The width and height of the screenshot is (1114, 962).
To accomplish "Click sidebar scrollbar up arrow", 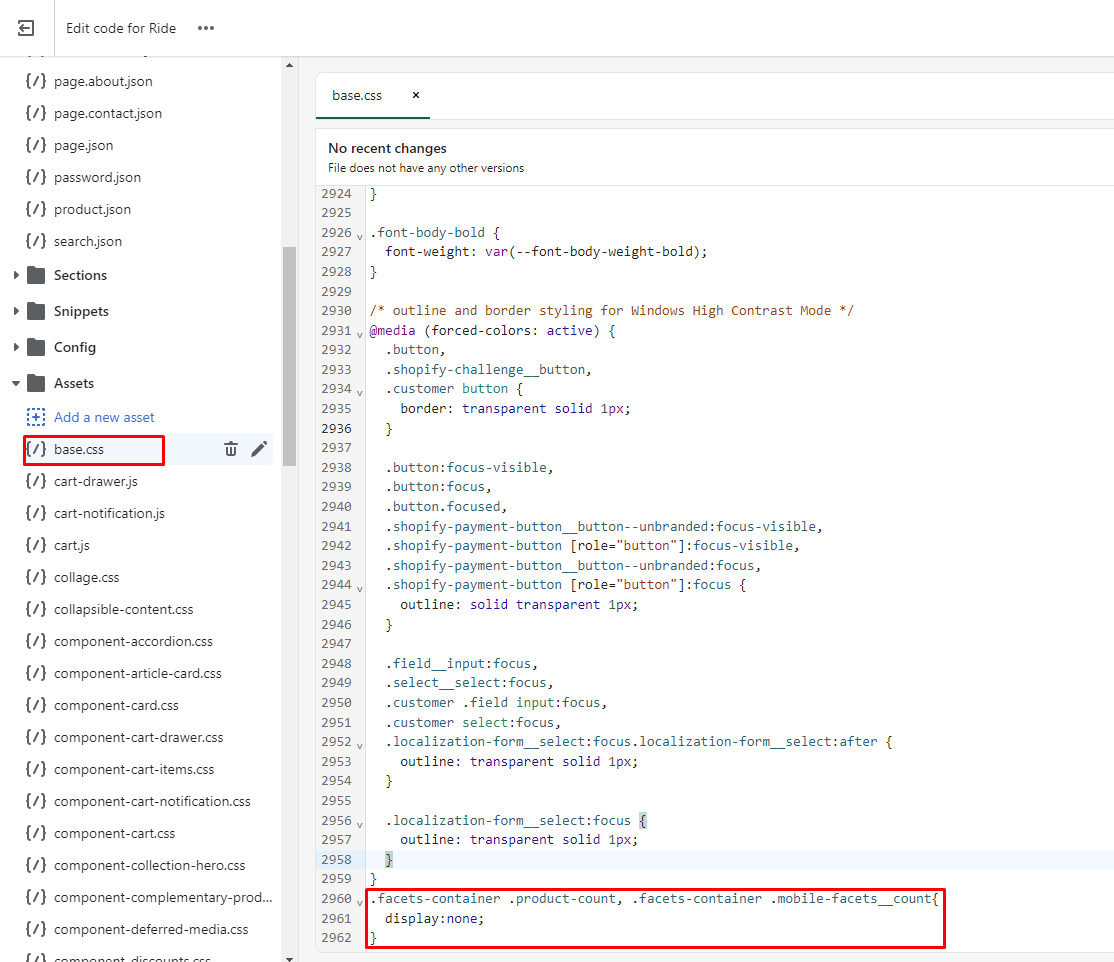I will tap(289, 65).
